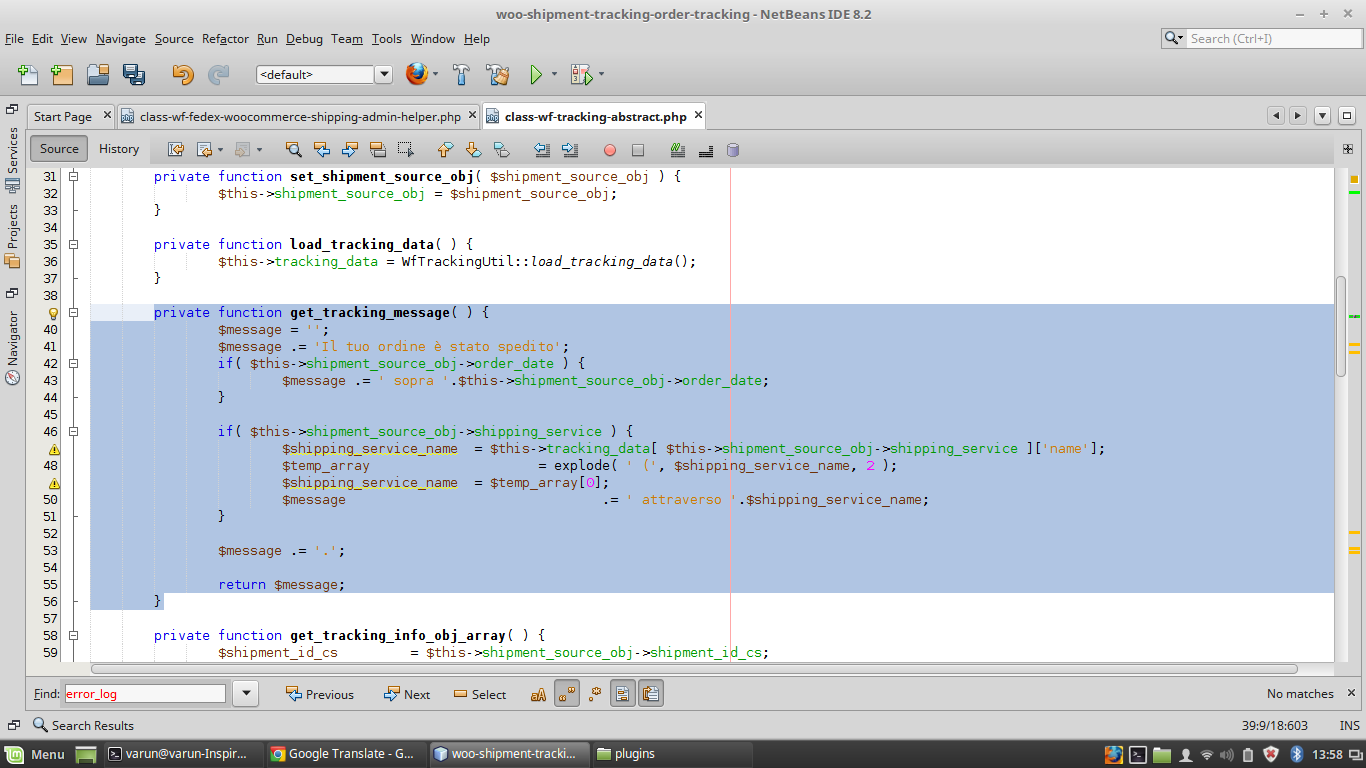The height and width of the screenshot is (768, 1366).
Task: Collapse the get_tracking_info_obj_array function fold
Action: [74, 636]
